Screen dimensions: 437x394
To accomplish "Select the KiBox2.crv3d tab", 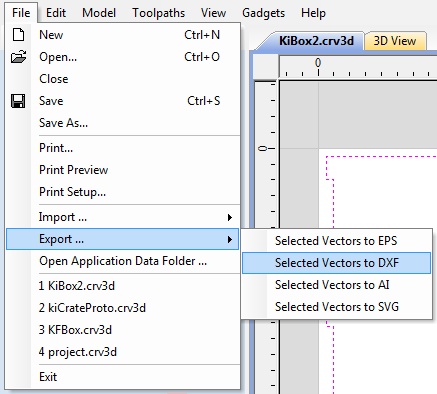I will click(316, 41).
